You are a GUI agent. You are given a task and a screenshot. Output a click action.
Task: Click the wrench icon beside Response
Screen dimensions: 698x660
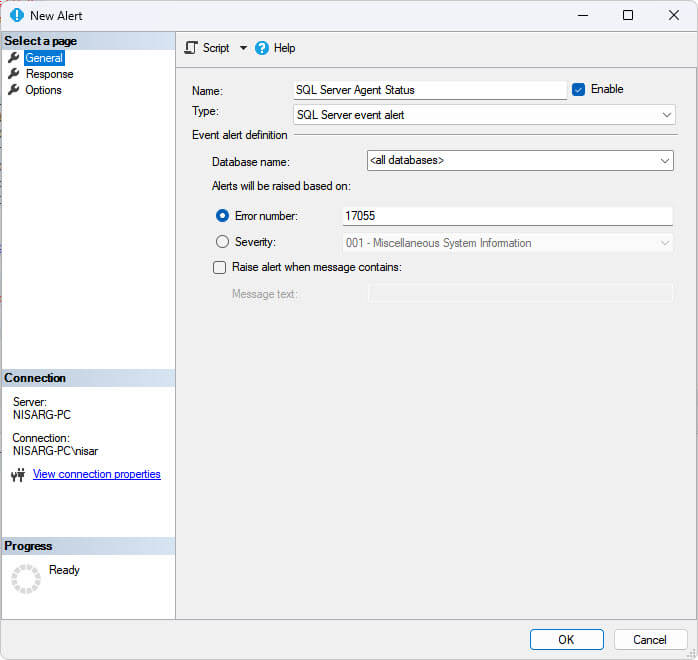click(x=14, y=73)
